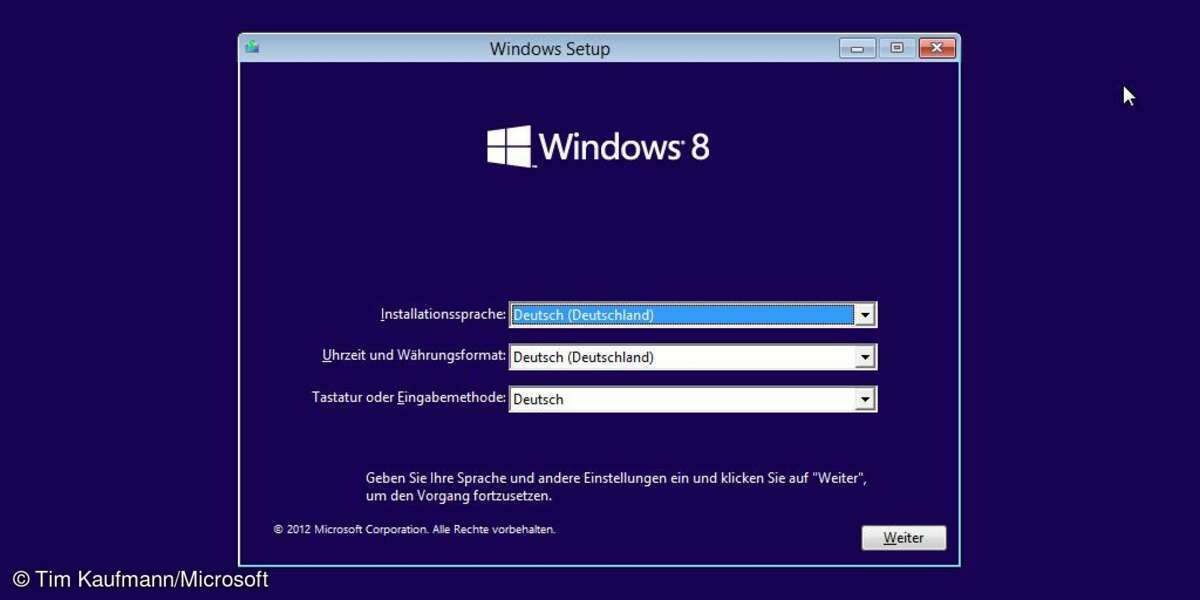Click the Windows 8 flag logo
The width and height of the screenshot is (1200, 600).
(x=509, y=146)
